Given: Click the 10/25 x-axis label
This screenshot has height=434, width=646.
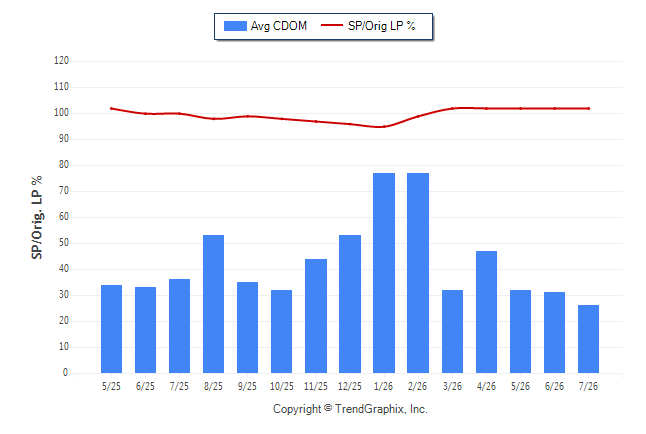Looking at the screenshot, I should point(282,386).
